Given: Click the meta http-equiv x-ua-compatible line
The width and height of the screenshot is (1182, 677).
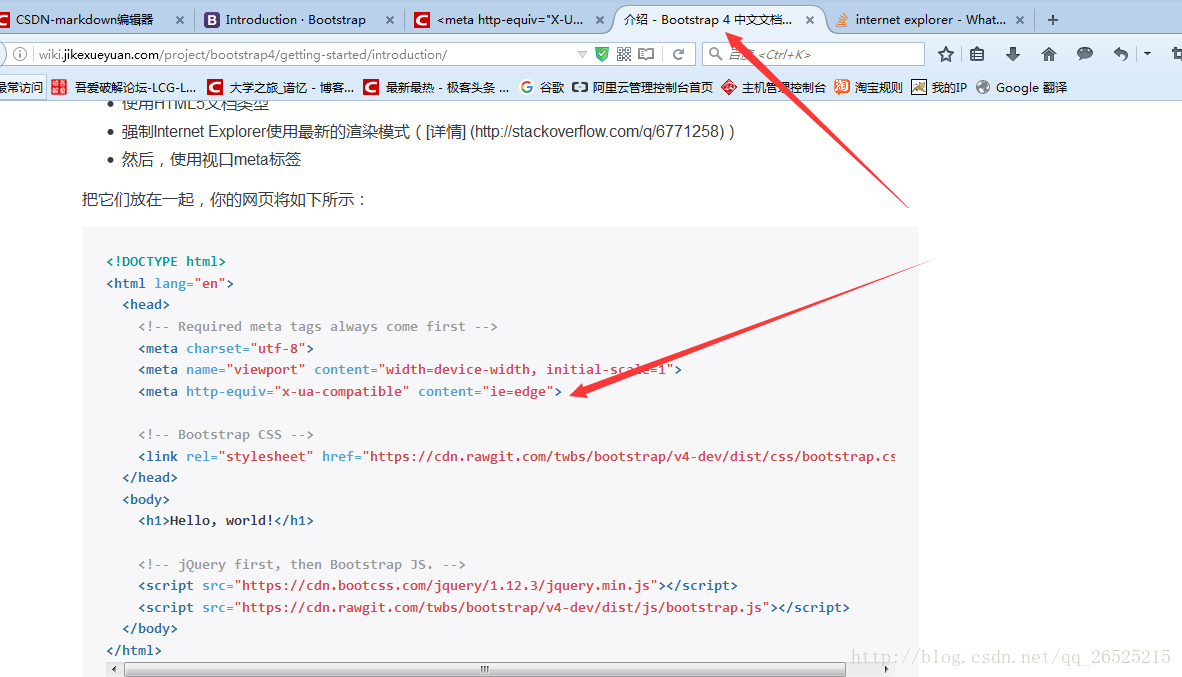Looking at the screenshot, I should point(350,391).
